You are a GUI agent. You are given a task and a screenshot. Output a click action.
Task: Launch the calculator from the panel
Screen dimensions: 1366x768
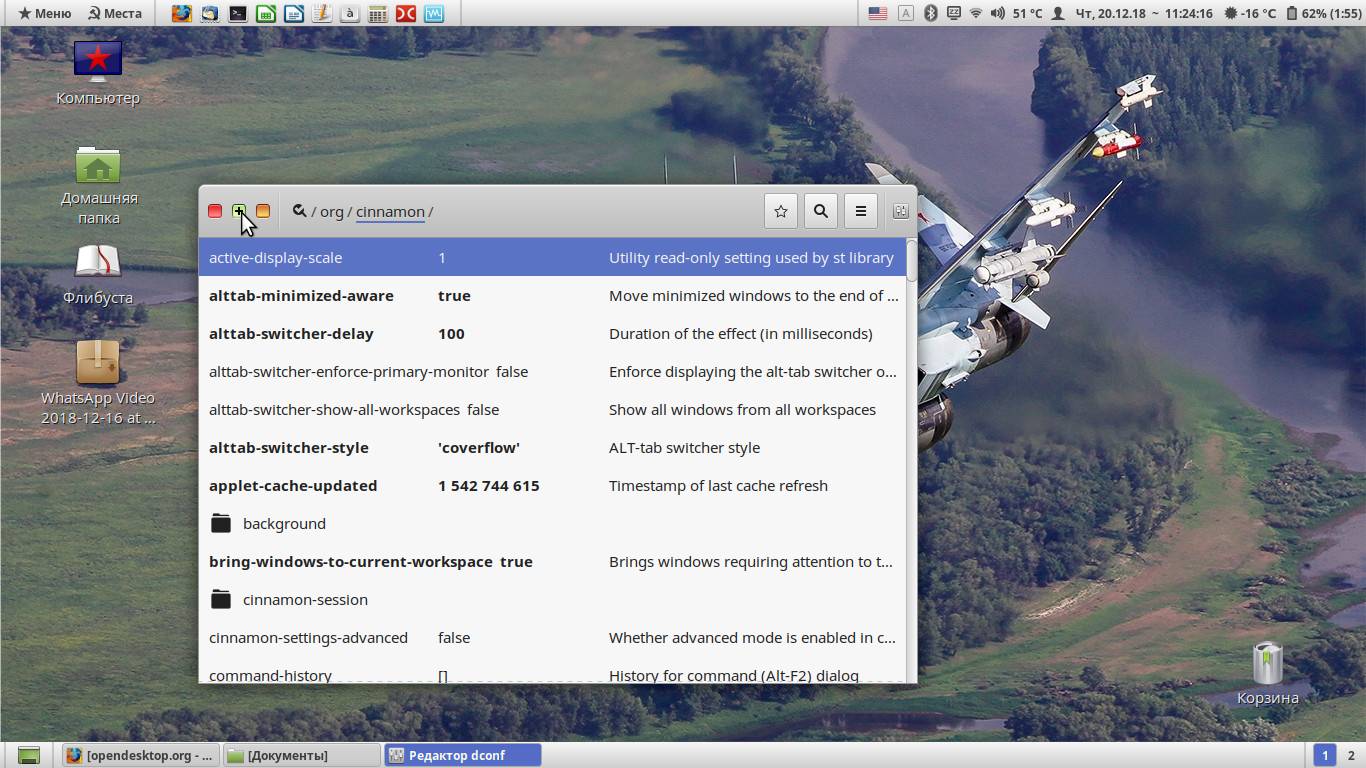(377, 13)
